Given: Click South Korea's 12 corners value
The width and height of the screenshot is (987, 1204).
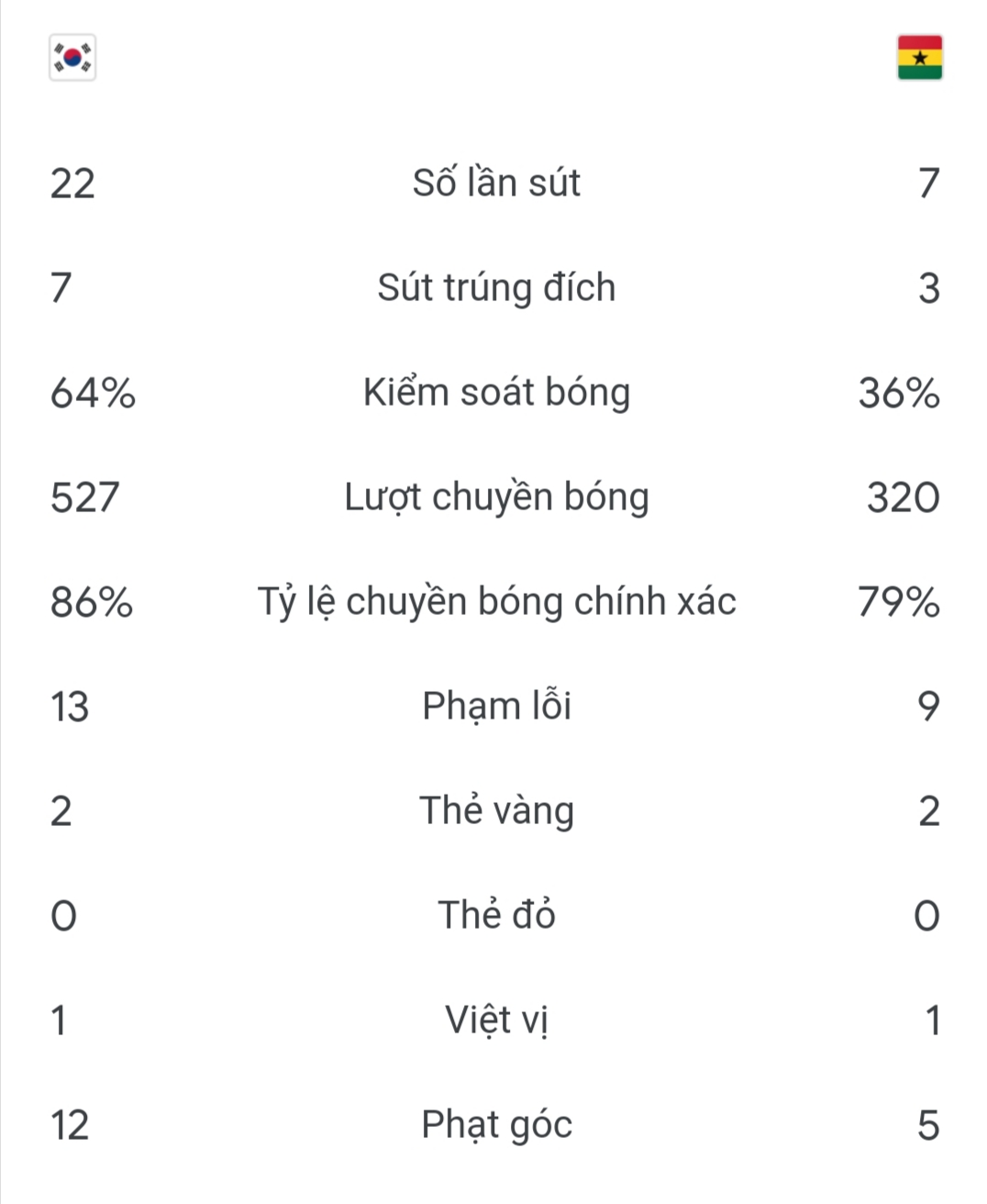Looking at the screenshot, I should click(70, 1124).
